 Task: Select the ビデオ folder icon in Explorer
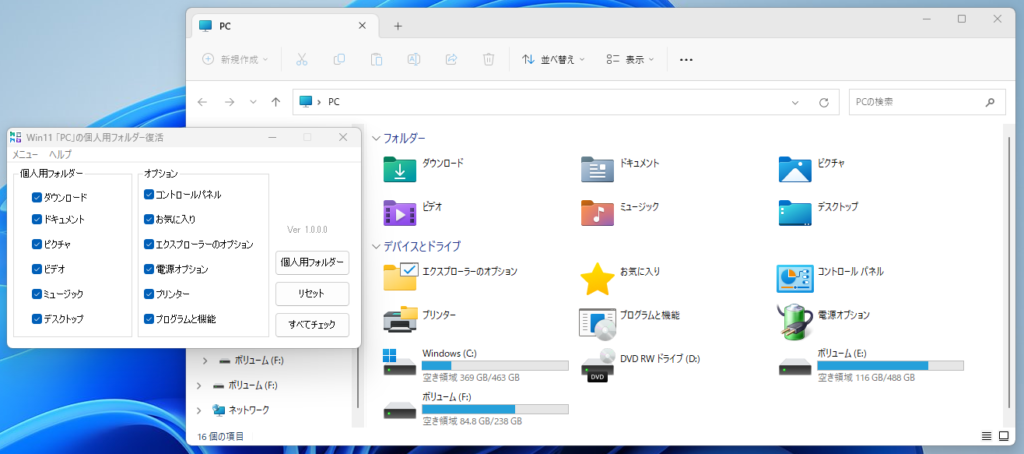[400, 212]
